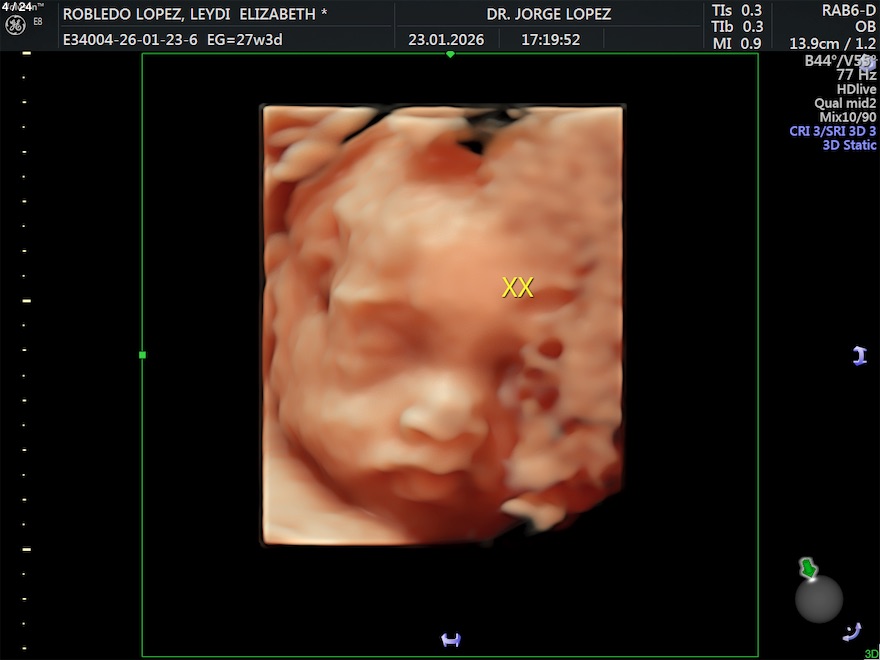Click the yellow XX annotation on the image
880x660 pixels.
[x=517, y=288]
